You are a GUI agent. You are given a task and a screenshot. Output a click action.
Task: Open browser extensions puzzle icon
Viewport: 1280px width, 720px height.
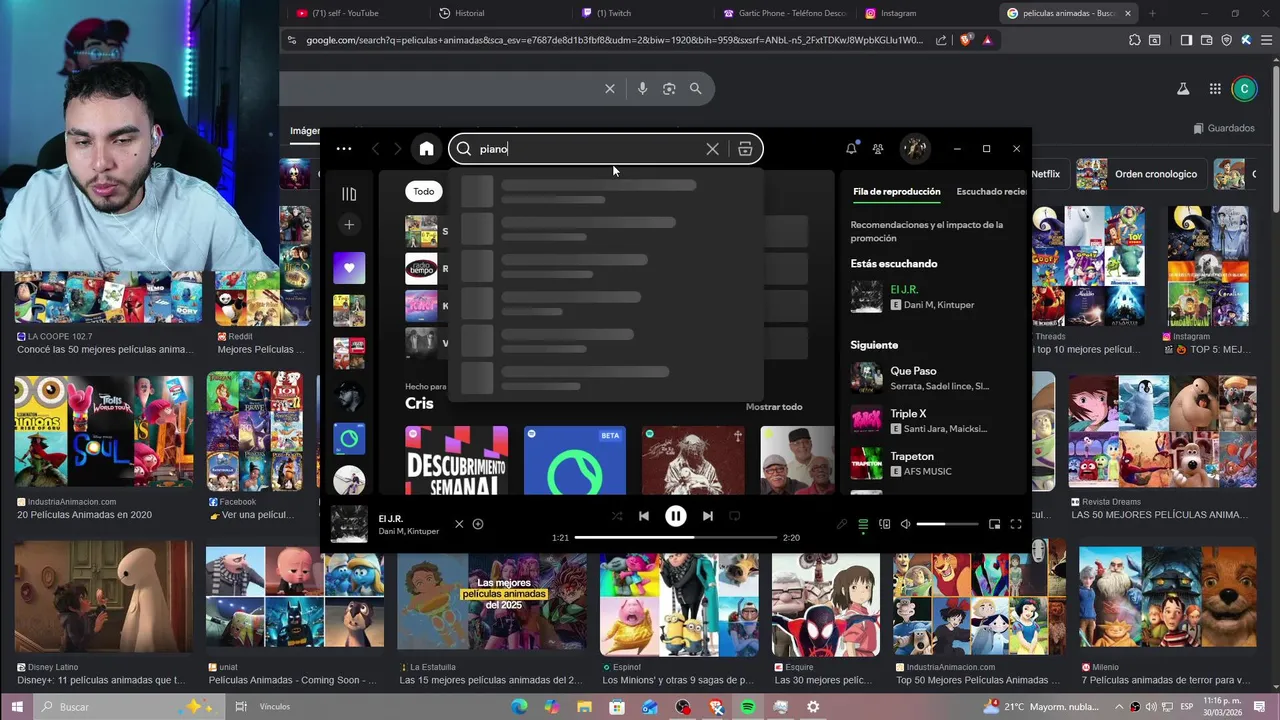pos(1134,40)
